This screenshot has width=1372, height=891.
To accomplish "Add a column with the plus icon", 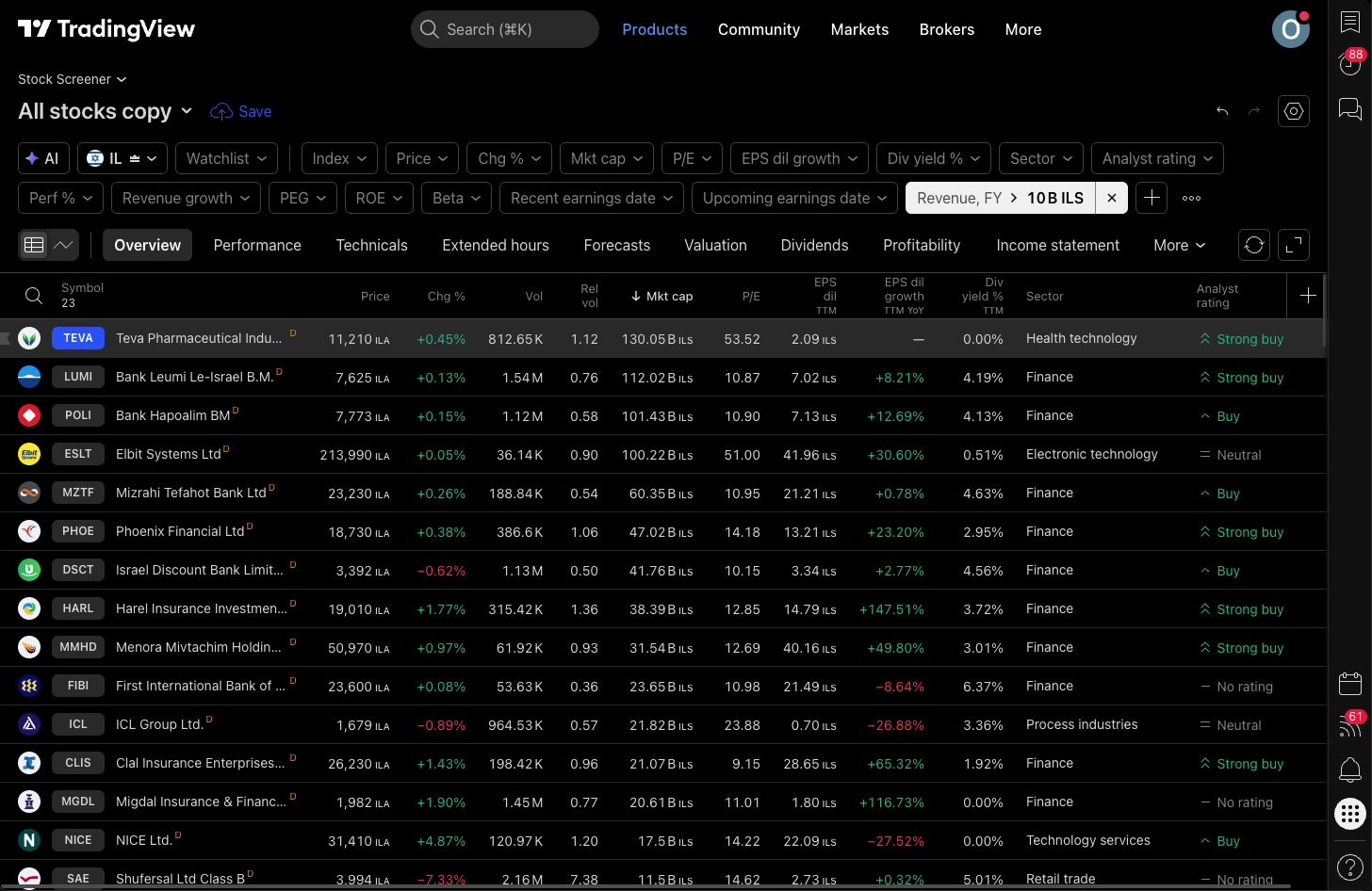I will point(1308,296).
